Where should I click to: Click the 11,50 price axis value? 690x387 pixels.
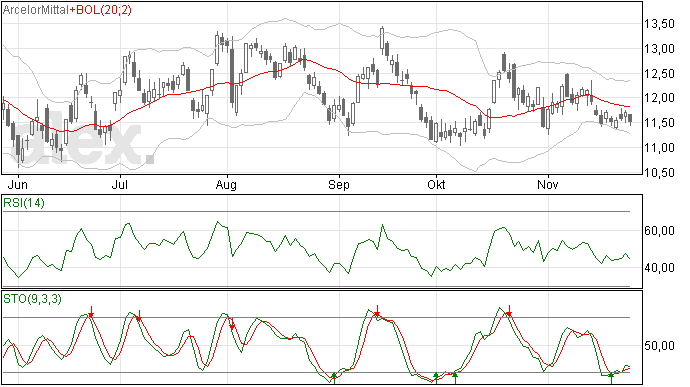pos(659,123)
